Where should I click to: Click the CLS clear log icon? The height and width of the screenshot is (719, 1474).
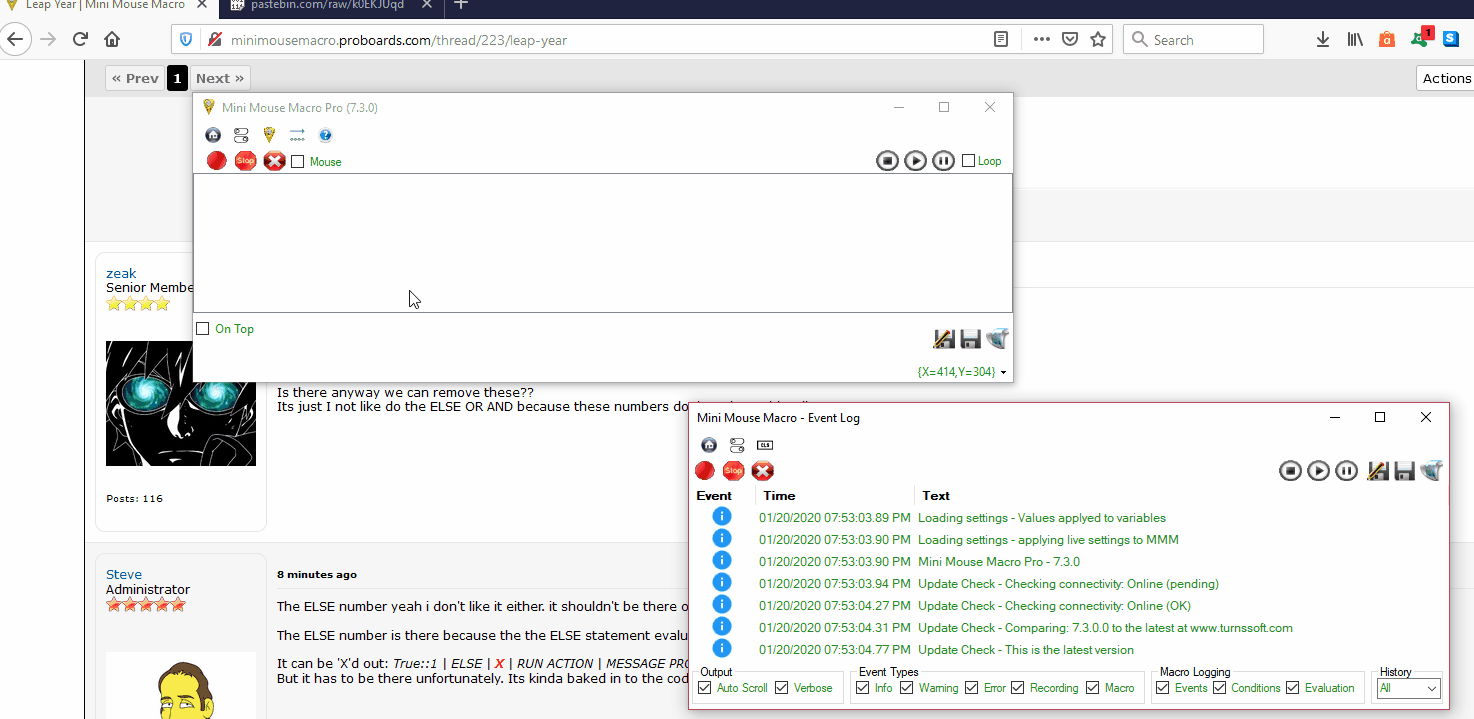click(765, 445)
